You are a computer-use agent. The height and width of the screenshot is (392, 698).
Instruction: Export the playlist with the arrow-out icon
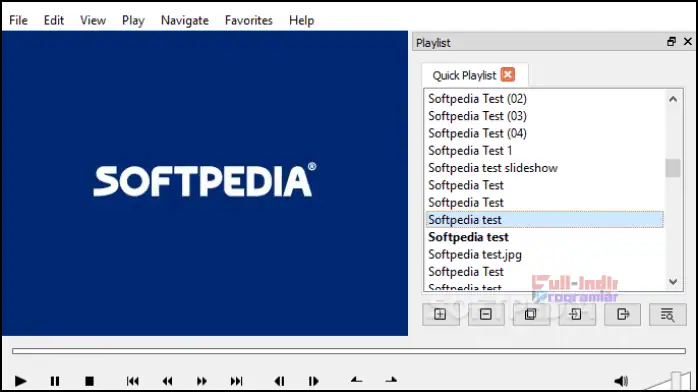[x=622, y=314]
